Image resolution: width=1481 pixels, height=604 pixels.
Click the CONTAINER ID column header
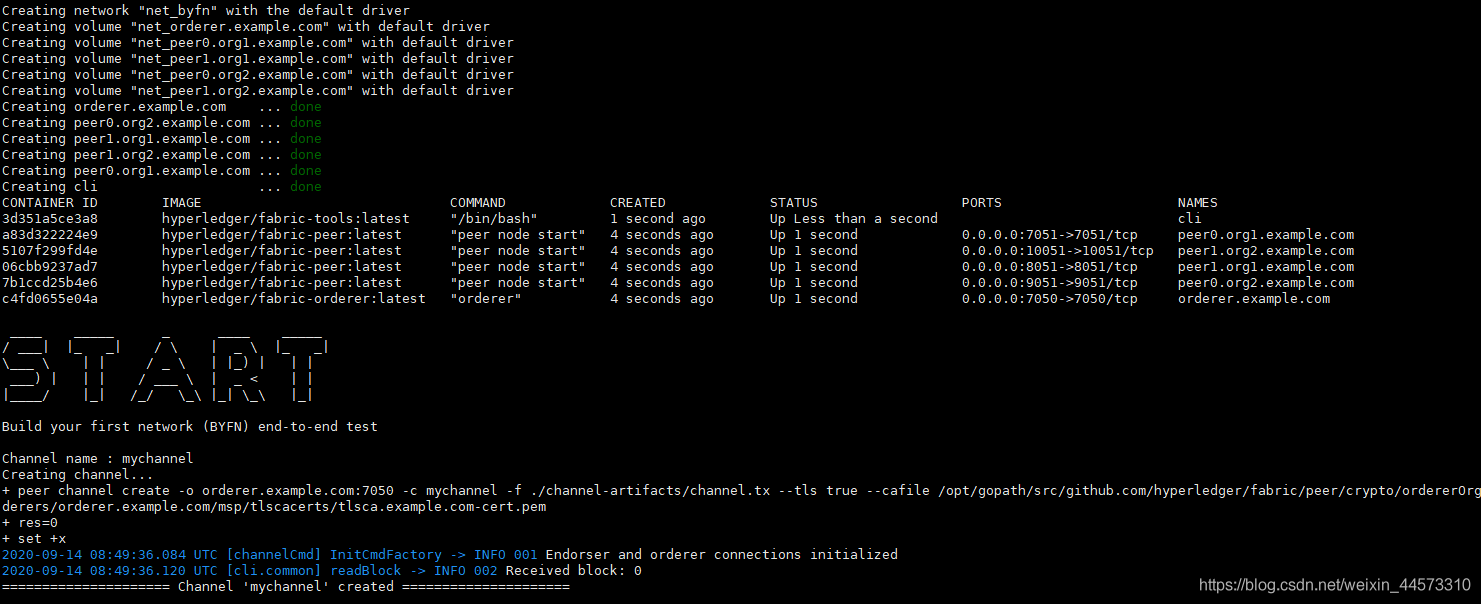[49, 203]
